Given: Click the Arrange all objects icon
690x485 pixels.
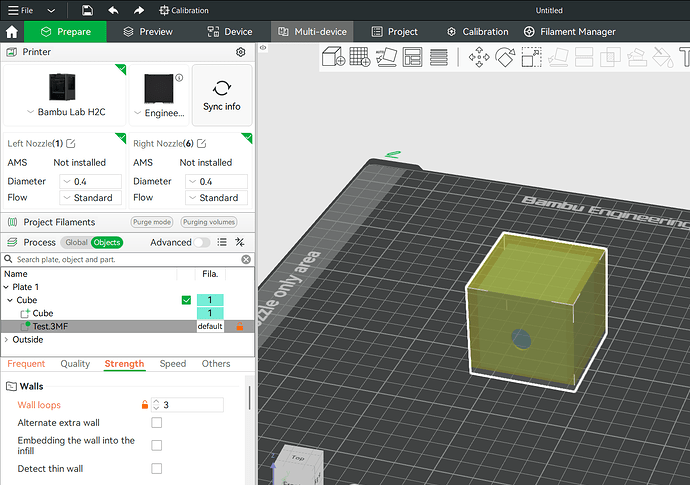Looking at the screenshot, I should (412, 57).
